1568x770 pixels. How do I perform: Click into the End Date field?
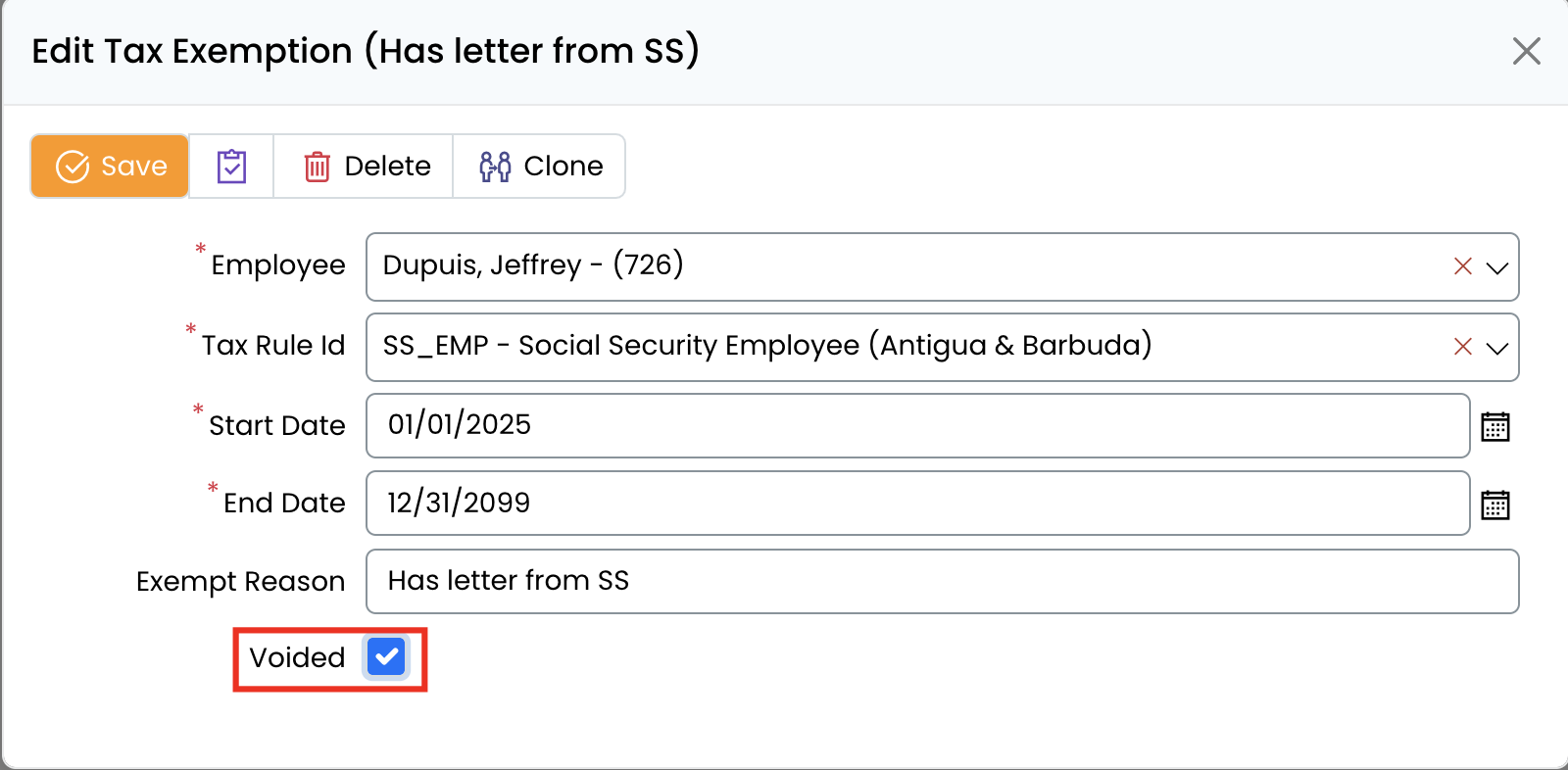[917, 504]
